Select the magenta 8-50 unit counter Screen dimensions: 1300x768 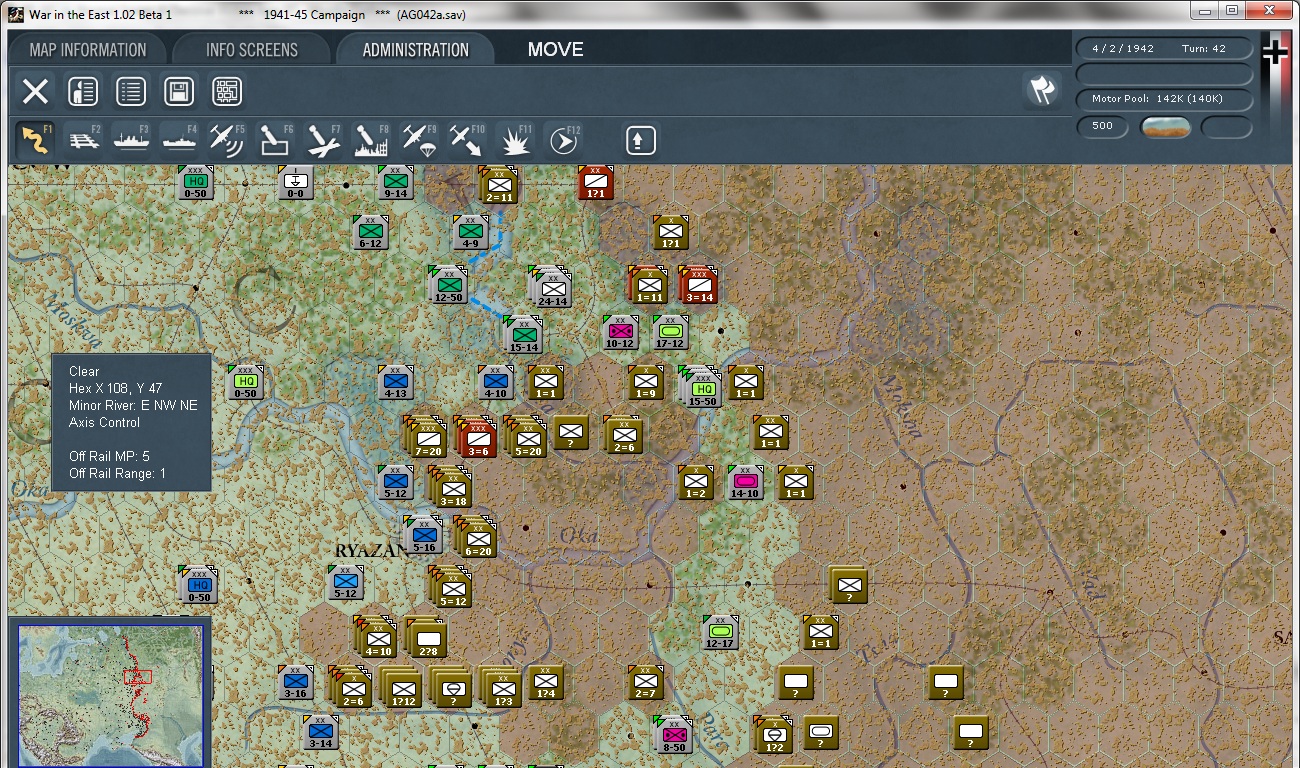point(674,735)
